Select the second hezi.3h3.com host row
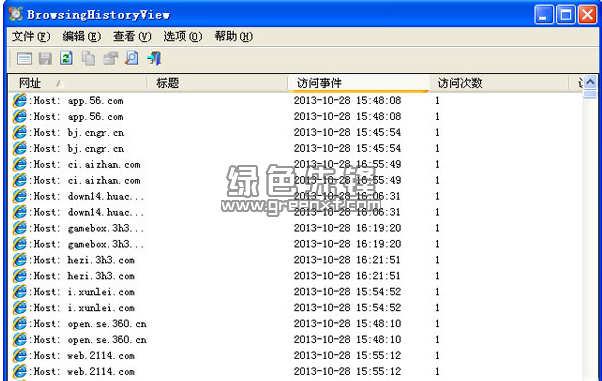 tap(295, 276)
